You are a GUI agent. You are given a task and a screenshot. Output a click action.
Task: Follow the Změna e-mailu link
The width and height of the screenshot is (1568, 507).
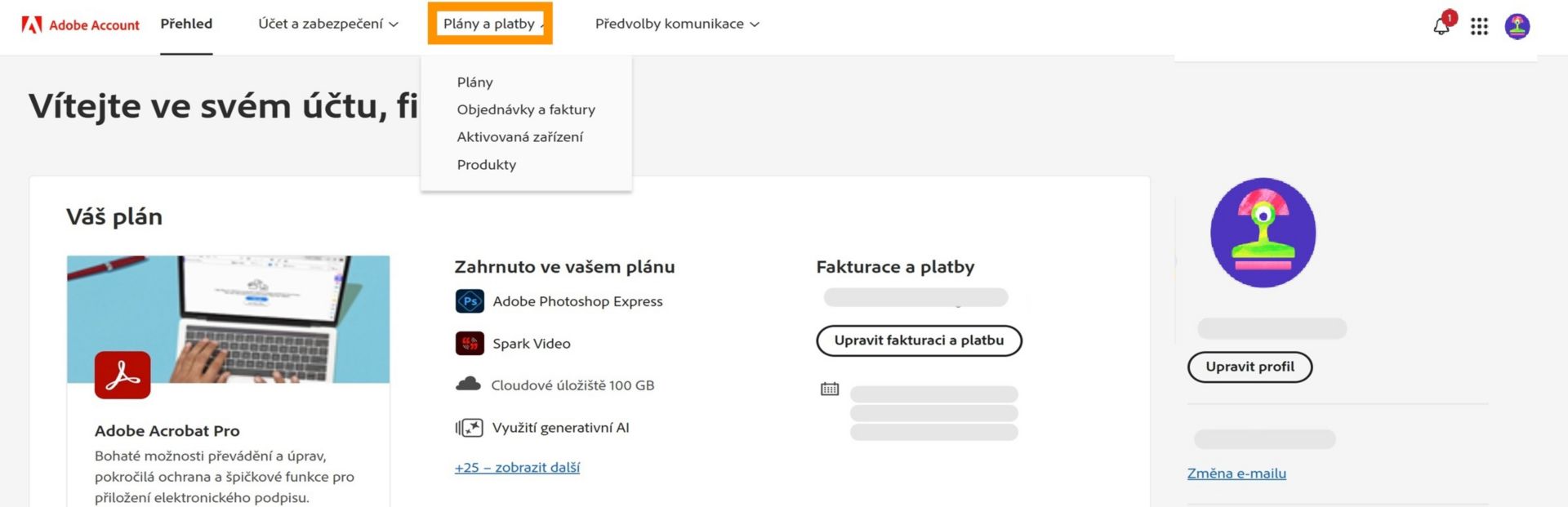(x=1236, y=473)
